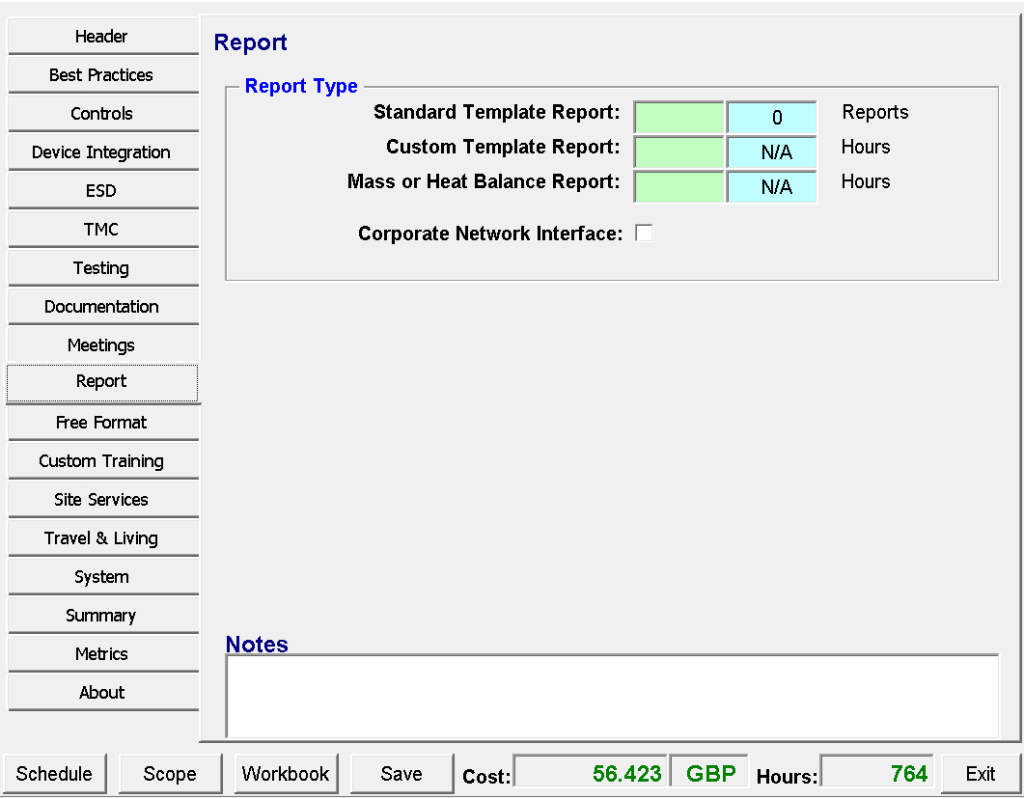The width and height of the screenshot is (1024, 799).
Task: Go to the Device Integration tab
Action: 102,152
